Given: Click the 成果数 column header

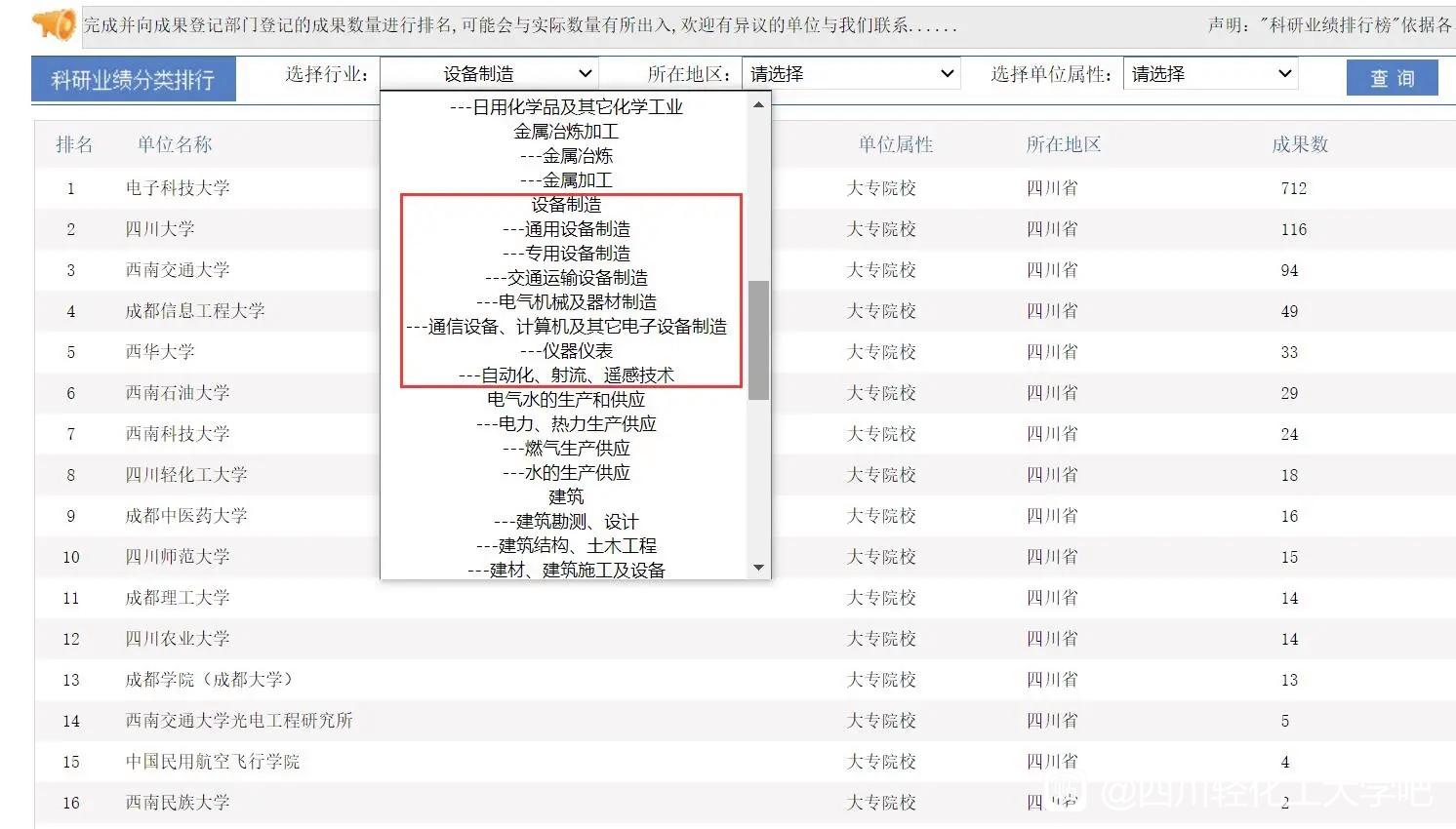Looking at the screenshot, I should [1300, 144].
